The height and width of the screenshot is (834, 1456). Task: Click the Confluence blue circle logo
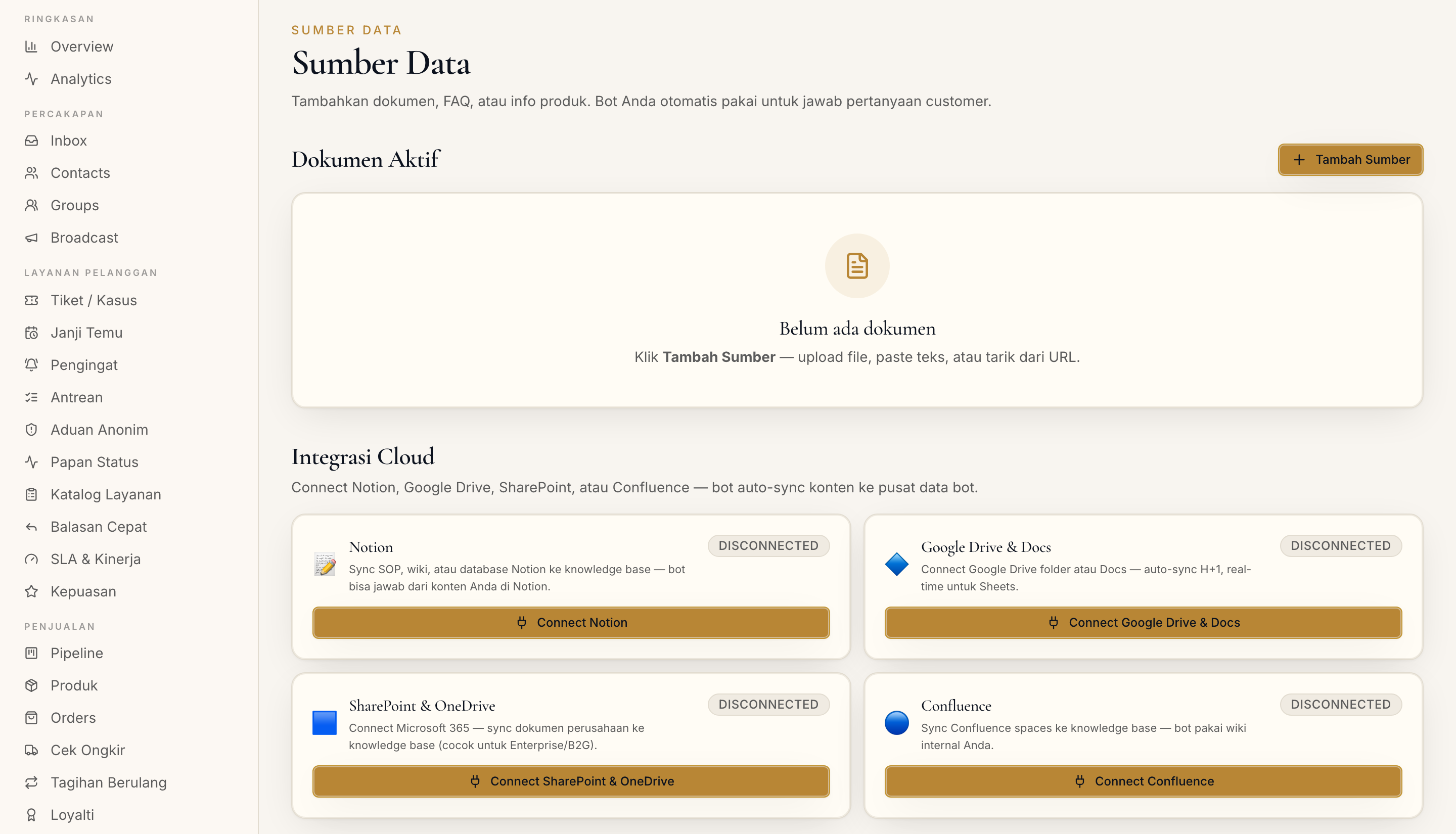896,723
